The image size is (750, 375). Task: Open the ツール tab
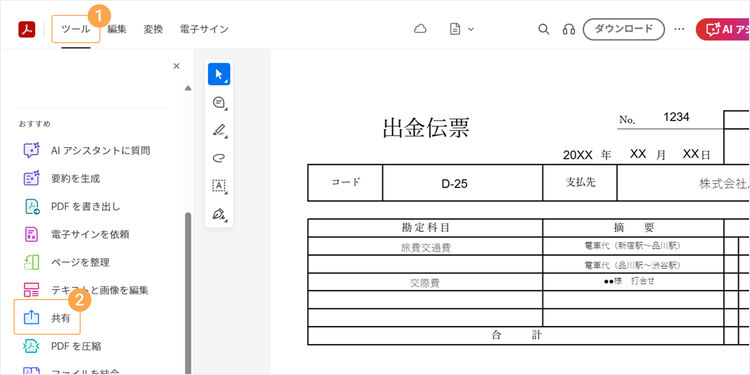[x=76, y=29]
